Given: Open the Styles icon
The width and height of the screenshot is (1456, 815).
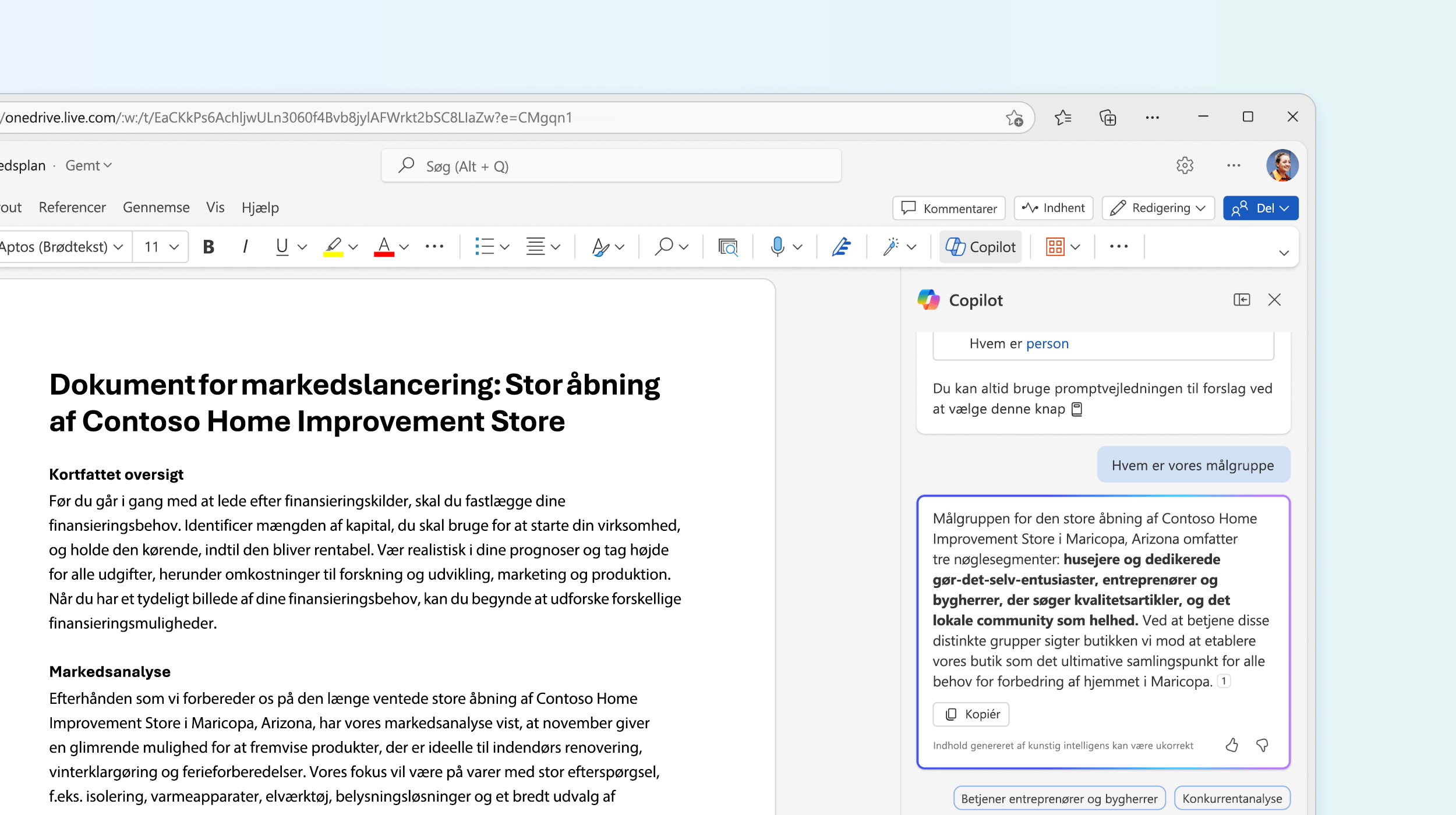Looking at the screenshot, I should tap(600, 247).
